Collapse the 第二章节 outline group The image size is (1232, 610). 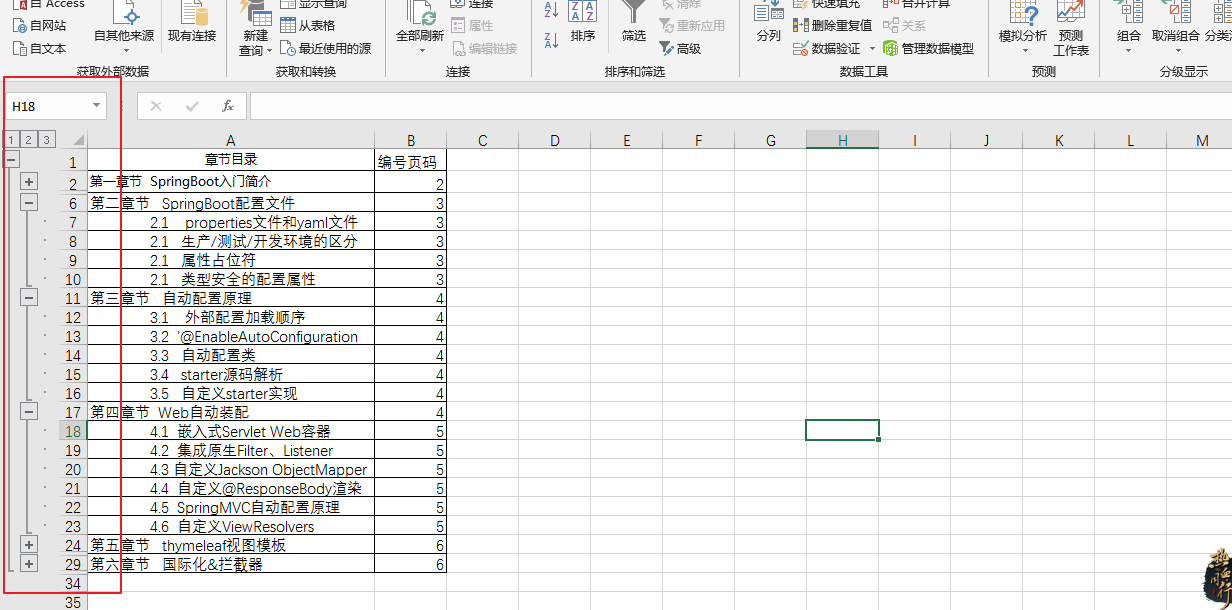pyautogui.click(x=29, y=203)
